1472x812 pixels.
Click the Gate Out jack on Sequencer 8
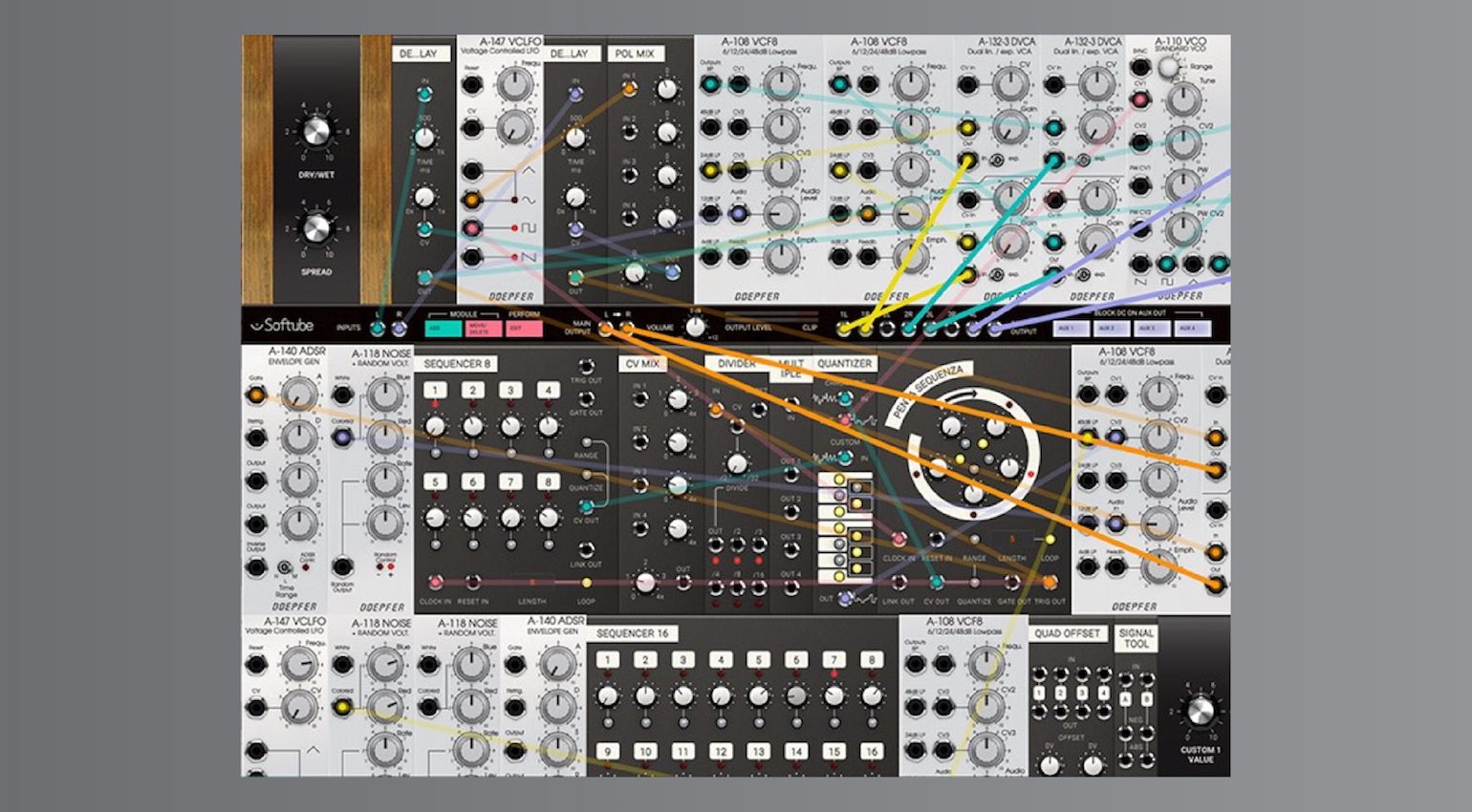[586, 399]
